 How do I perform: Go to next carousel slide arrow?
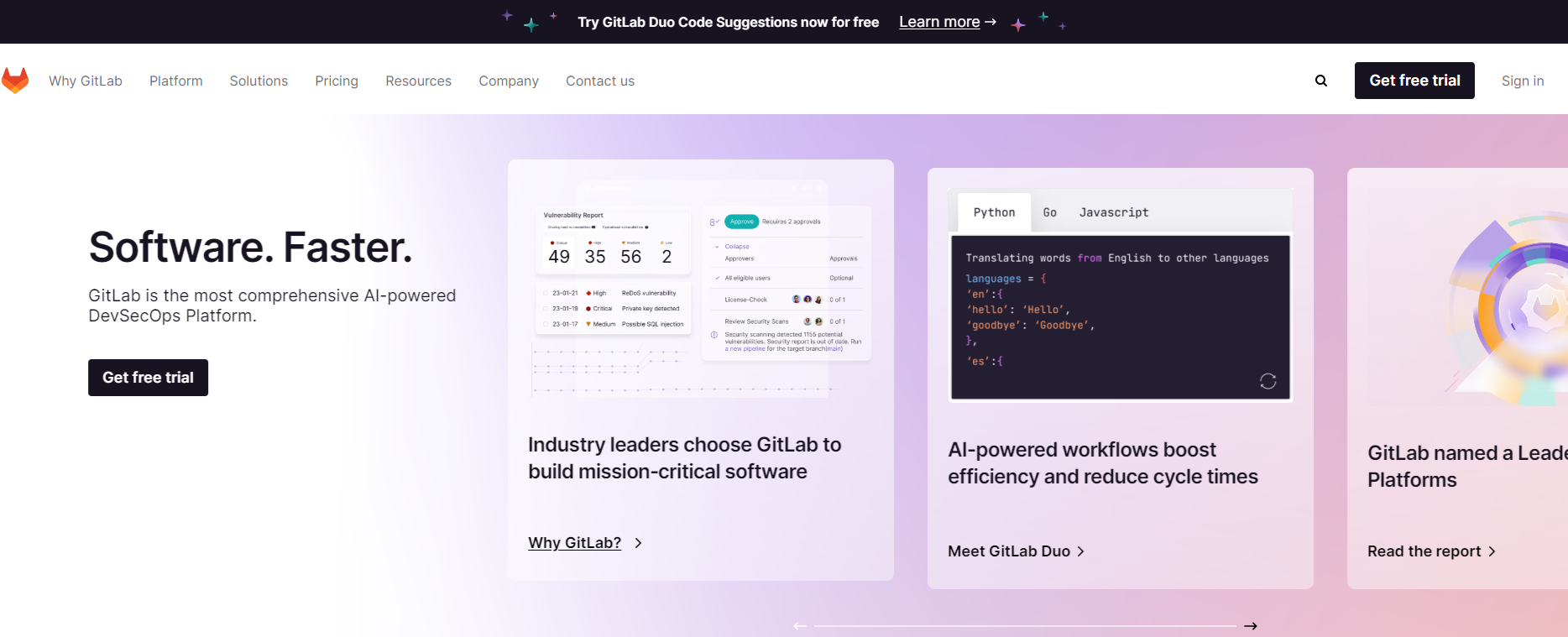coord(1251,626)
